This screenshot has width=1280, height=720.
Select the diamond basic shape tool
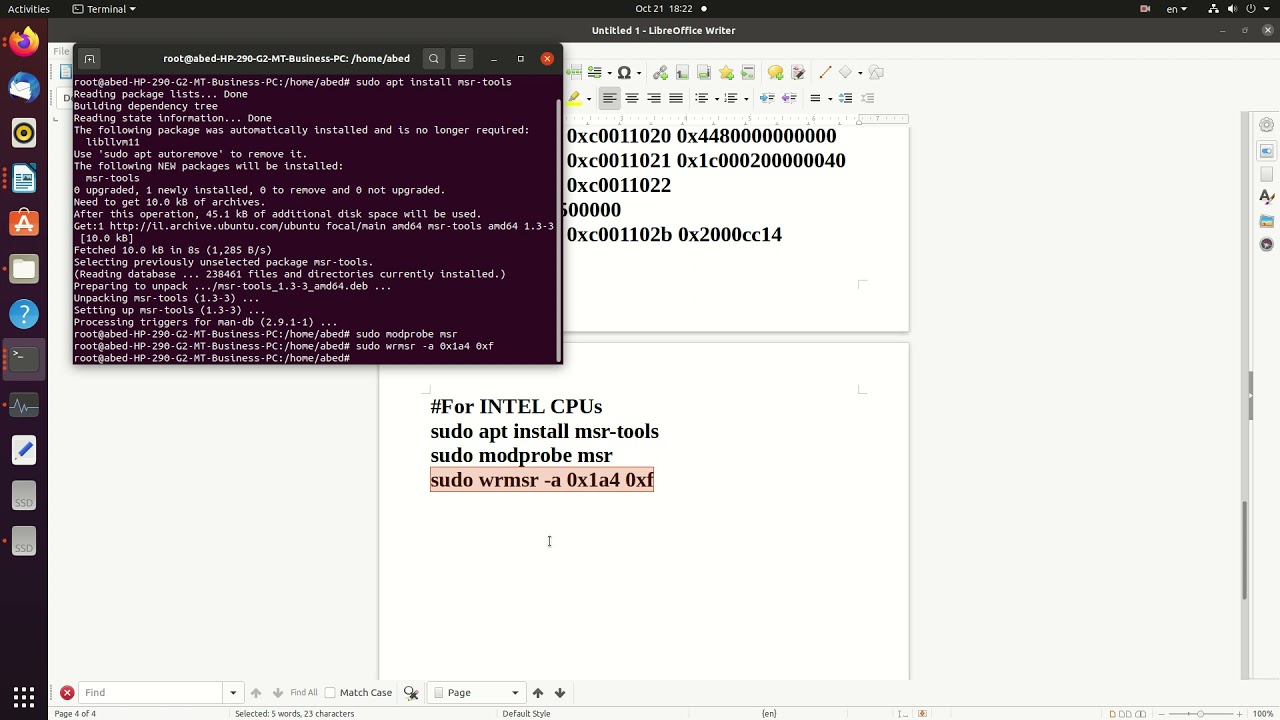(x=846, y=72)
